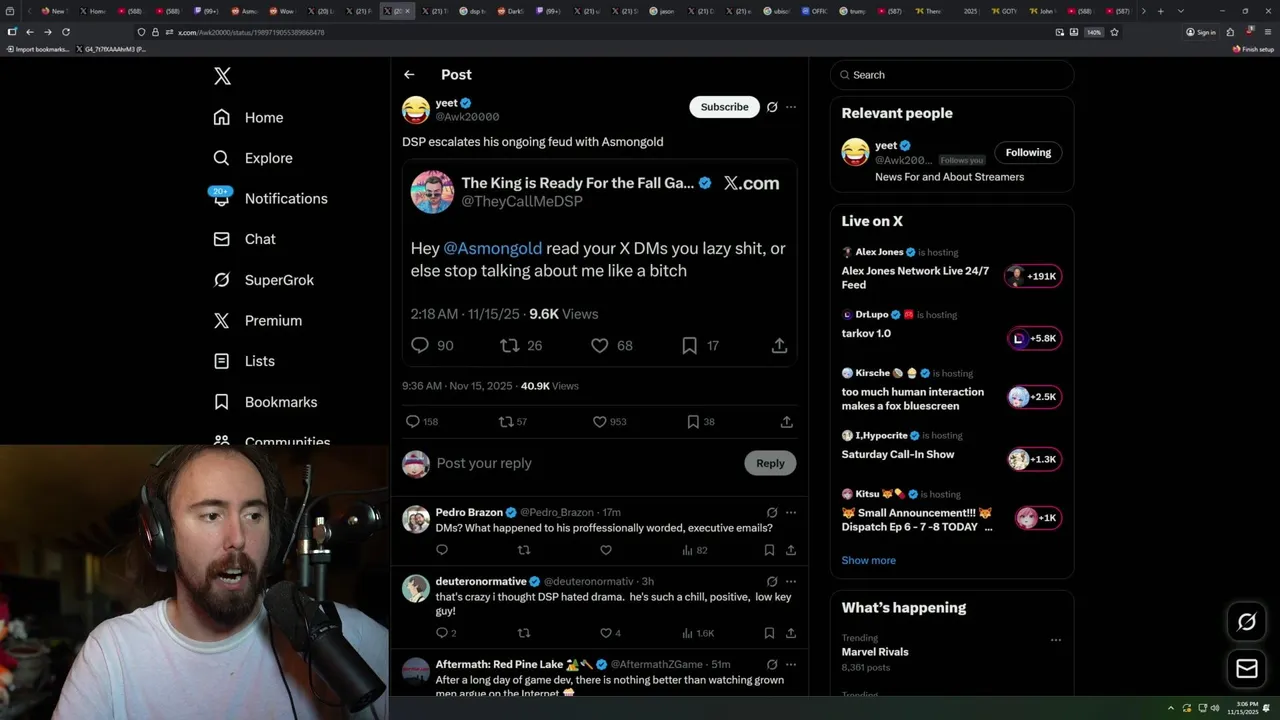Viewport: 1280px width, 720px height.
Task: Click Show more under Live on X
Action: (x=868, y=560)
